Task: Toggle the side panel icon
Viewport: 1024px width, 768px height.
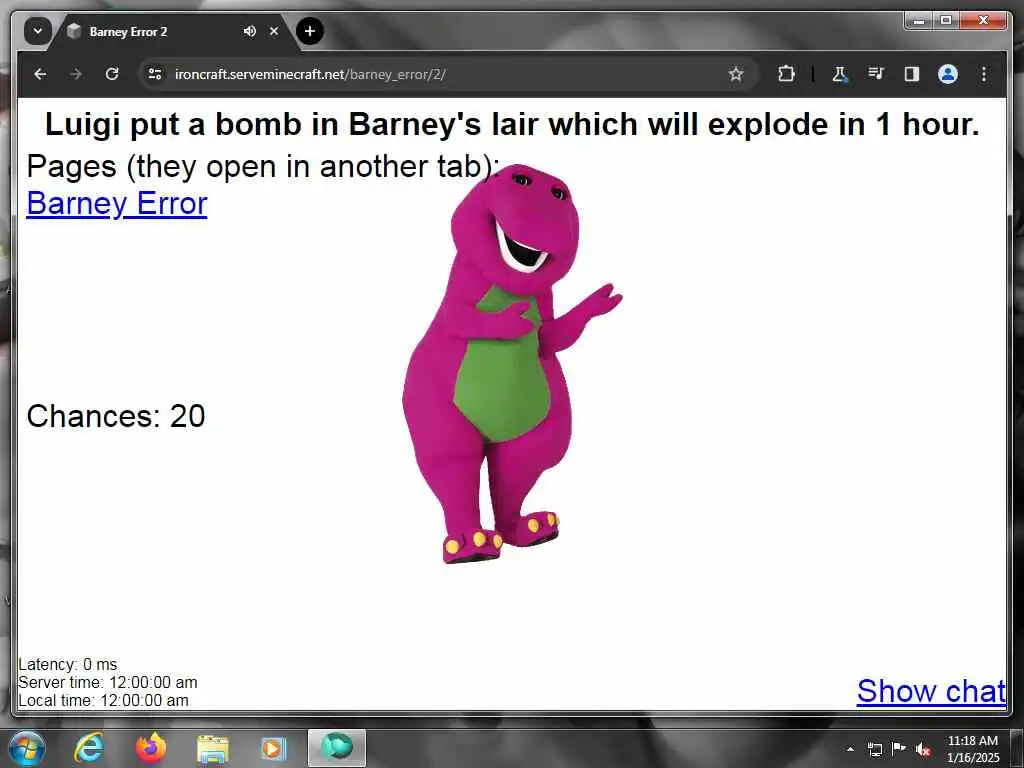Action: pos(912,74)
